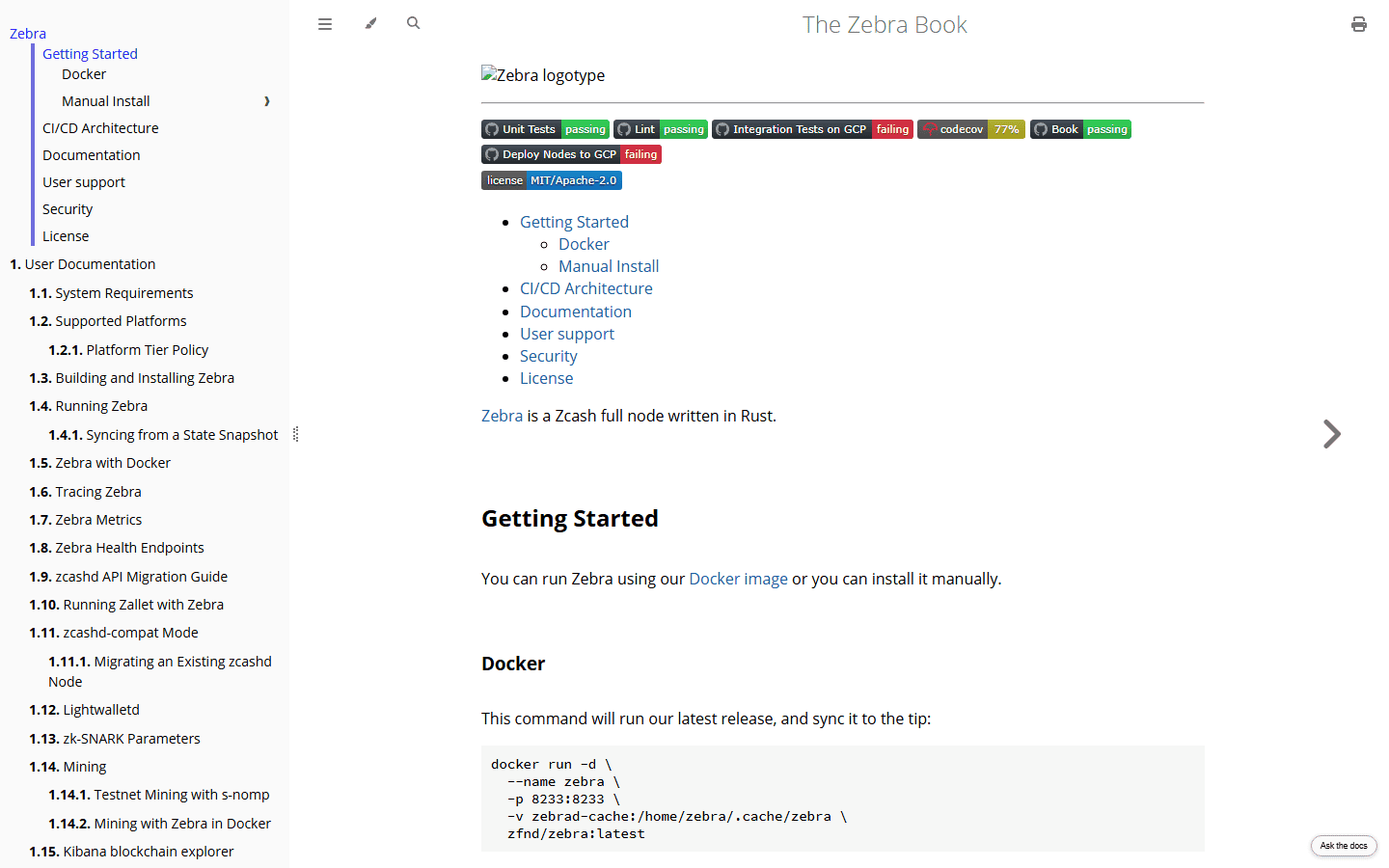Image resolution: width=1389 pixels, height=868 pixels.
Task: Open the theme picker paintbrush icon
Action: (x=370, y=24)
